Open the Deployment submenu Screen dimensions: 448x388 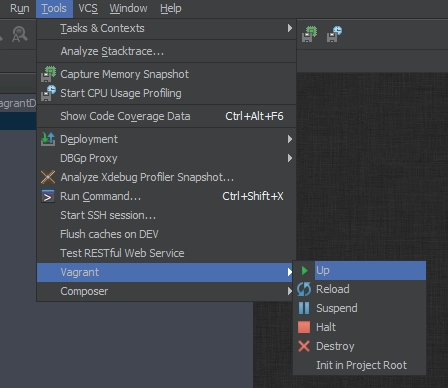(166, 139)
